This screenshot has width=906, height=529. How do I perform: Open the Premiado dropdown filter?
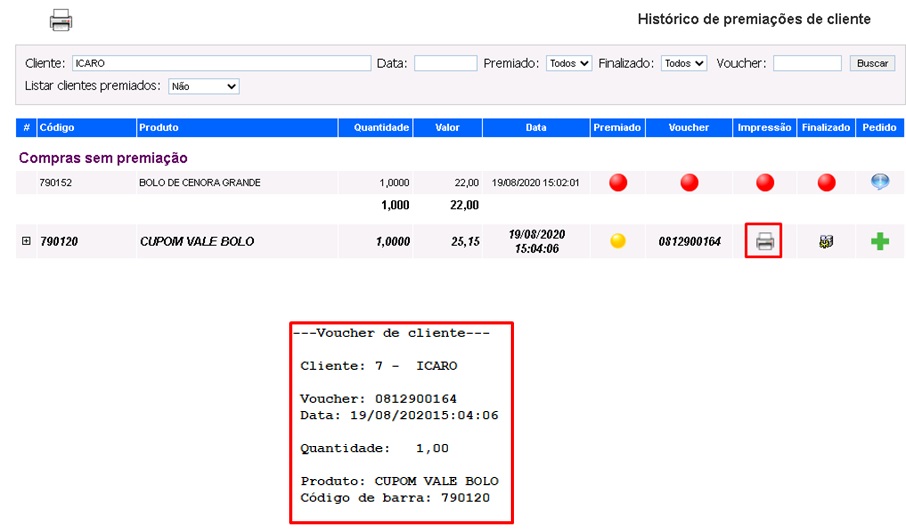[x=569, y=63]
